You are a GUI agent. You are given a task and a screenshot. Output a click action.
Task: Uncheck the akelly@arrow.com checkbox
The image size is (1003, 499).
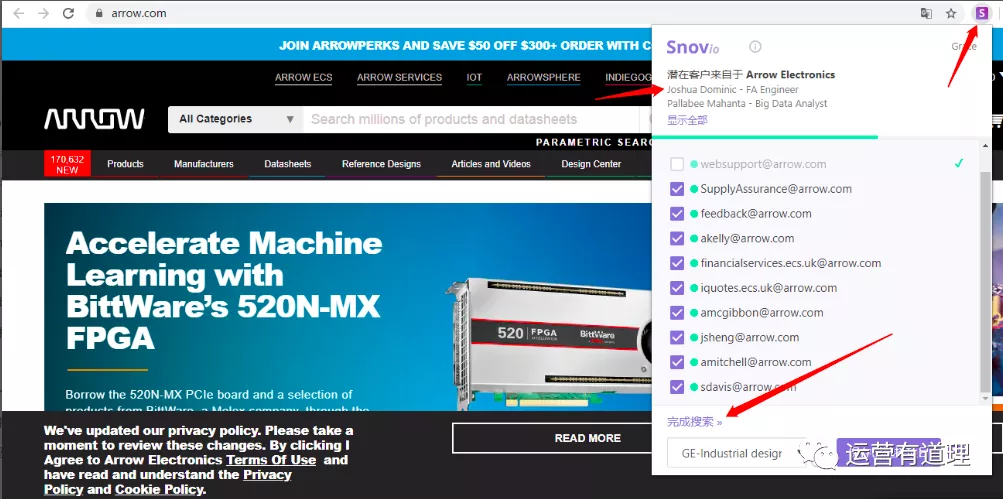678,238
